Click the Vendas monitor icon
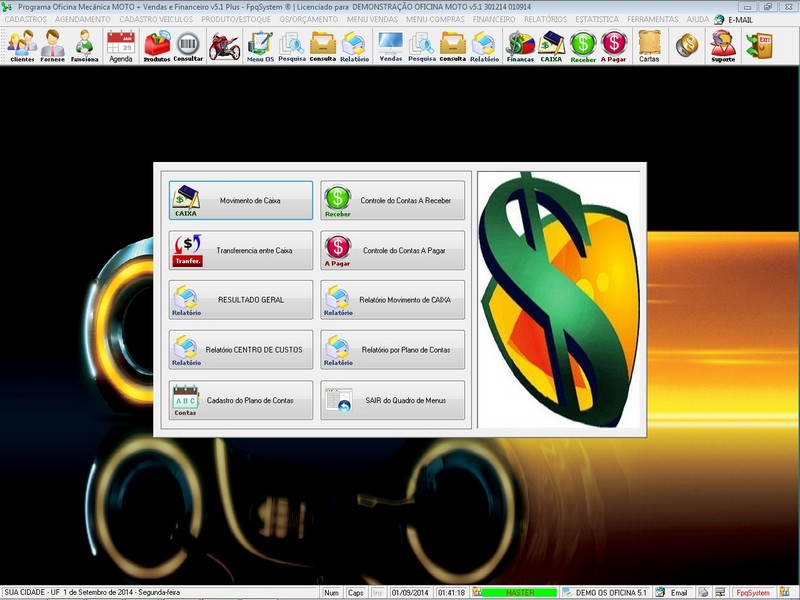The width and height of the screenshot is (800, 600). [390, 45]
